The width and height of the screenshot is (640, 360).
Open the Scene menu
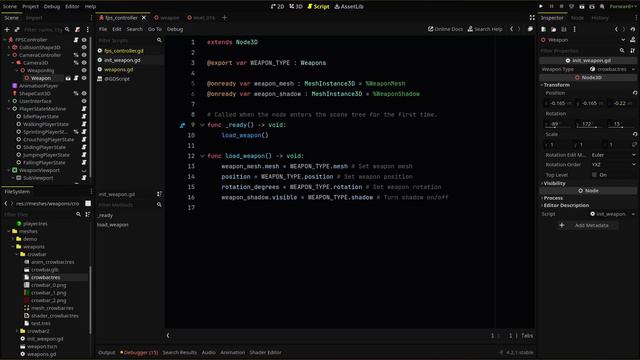click(x=10, y=7)
